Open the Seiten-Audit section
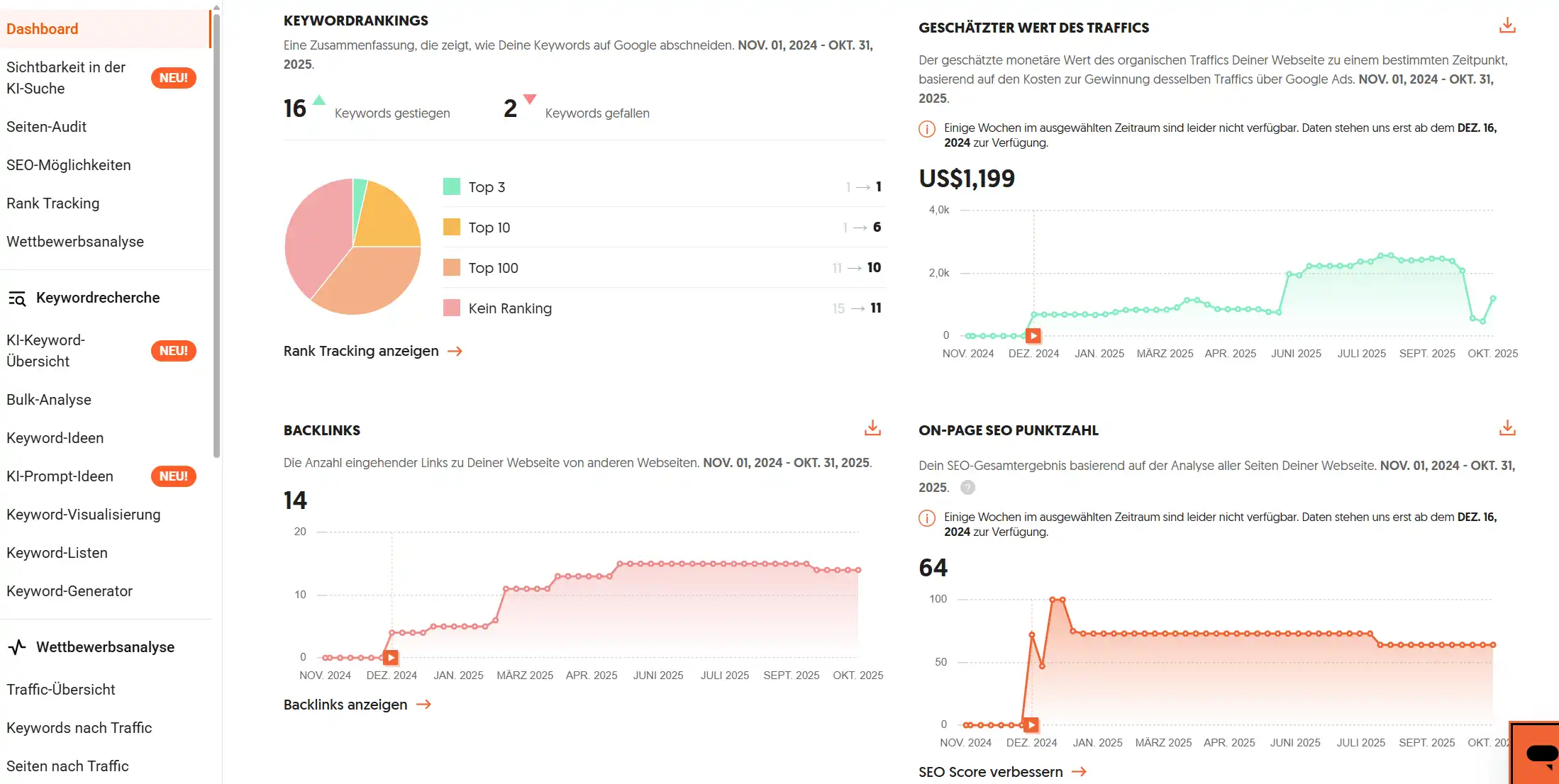This screenshot has height=784, width=1559. click(47, 126)
